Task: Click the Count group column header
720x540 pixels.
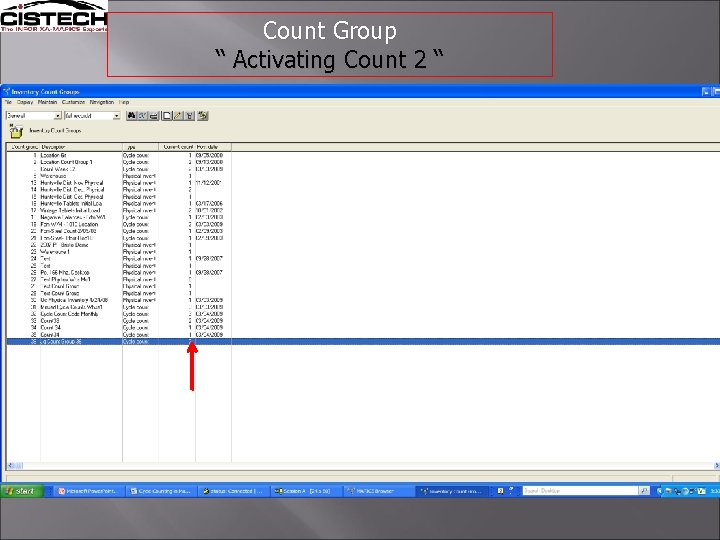Action: (23, 147)
